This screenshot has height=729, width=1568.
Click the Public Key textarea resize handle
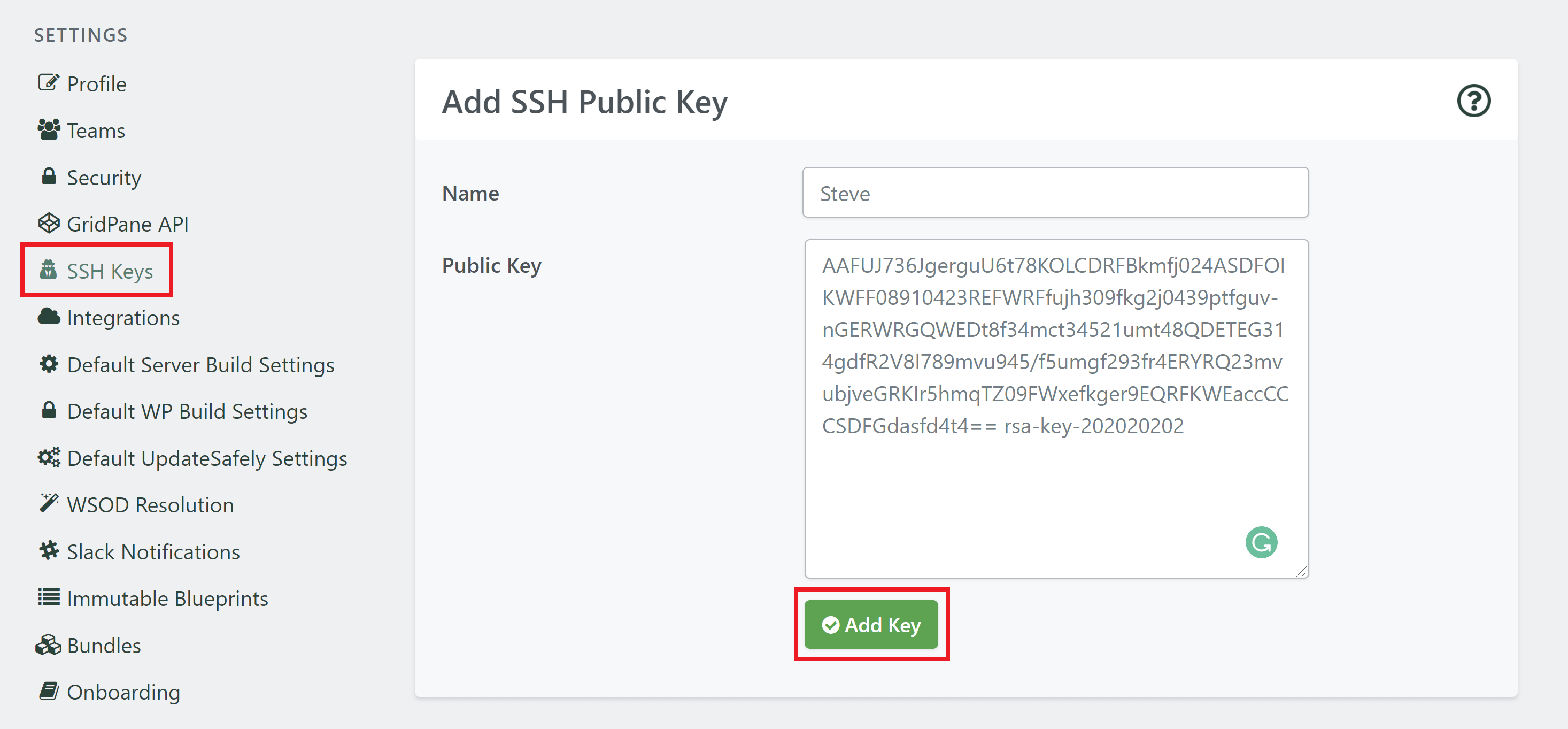coord(1301,571)
